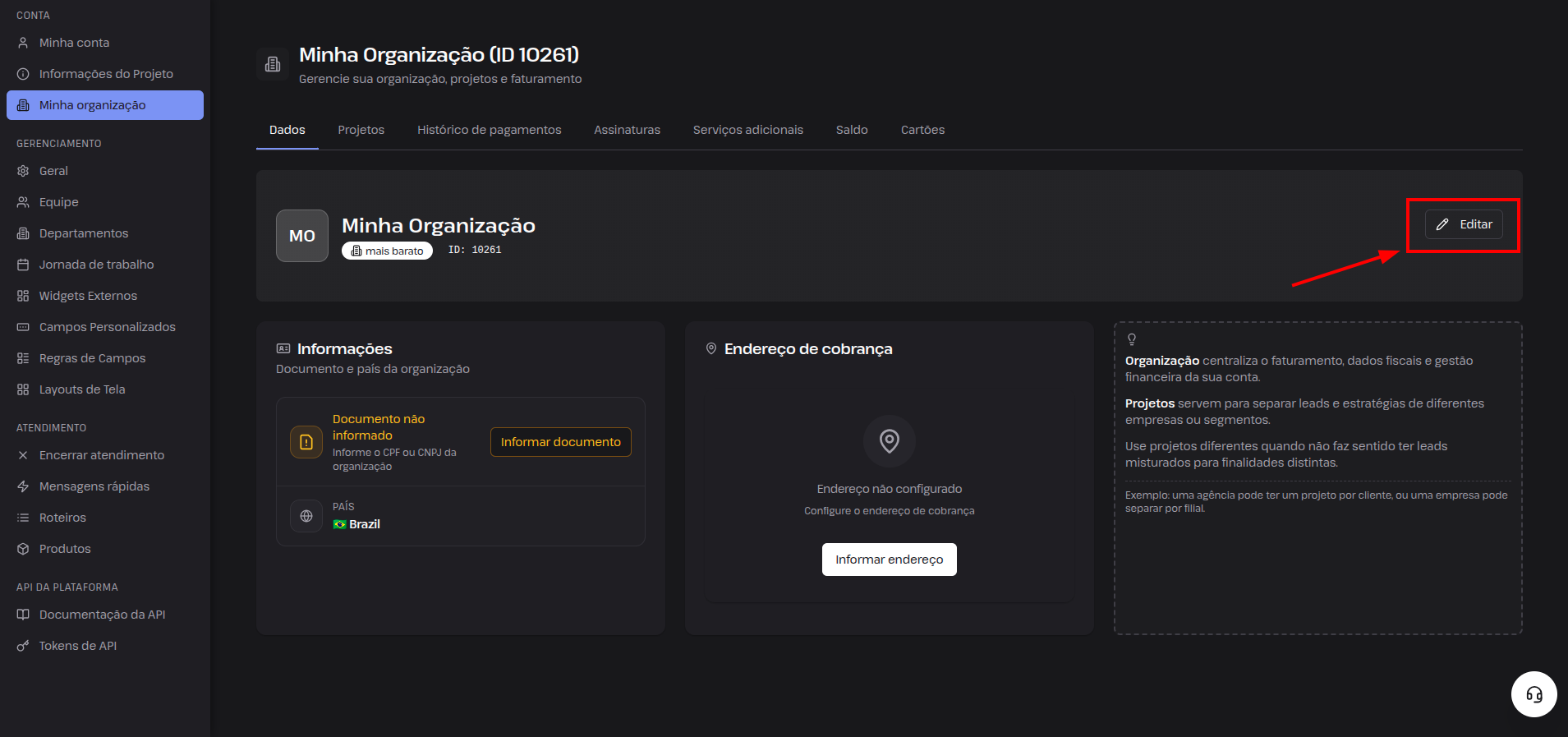The image size is (1568, 737).
Task: Click the Mensagens rápidas lightning icon
Action: coord(23,486)
